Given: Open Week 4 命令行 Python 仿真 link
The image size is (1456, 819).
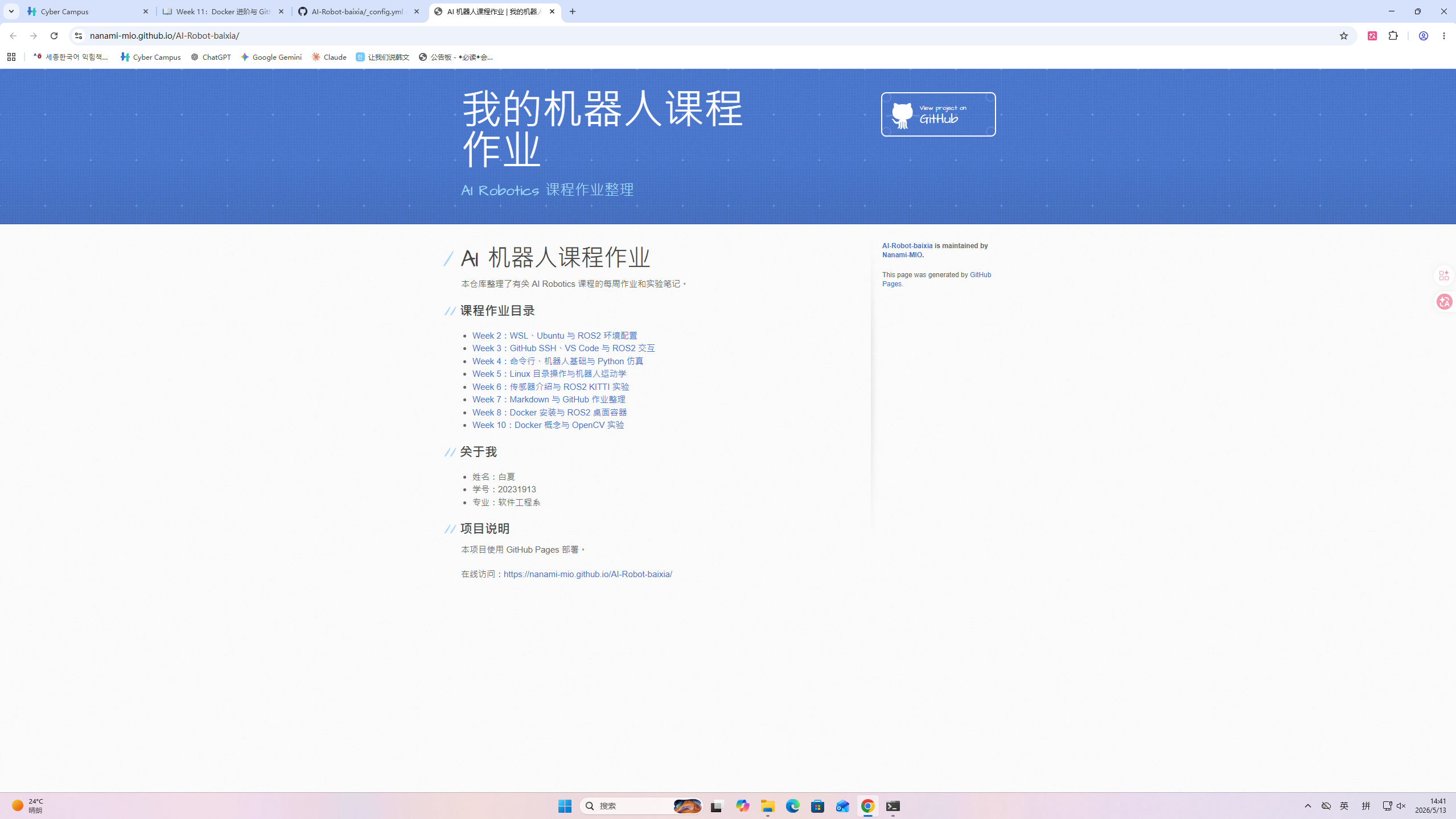Looking at the screenshot, I should pos(558,361).
